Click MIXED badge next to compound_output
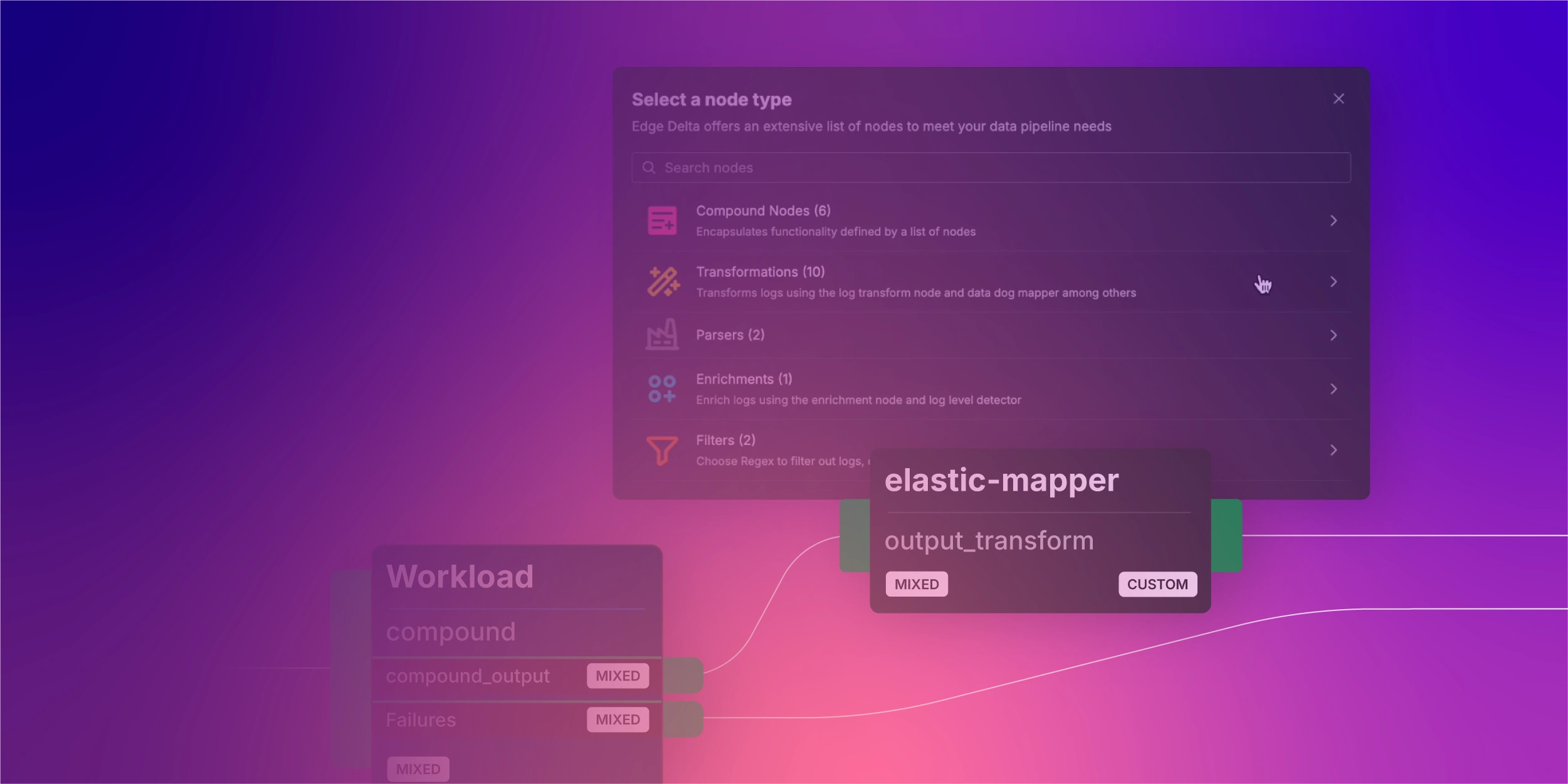This screenshot has height=784, width=1568. (618, 676)
